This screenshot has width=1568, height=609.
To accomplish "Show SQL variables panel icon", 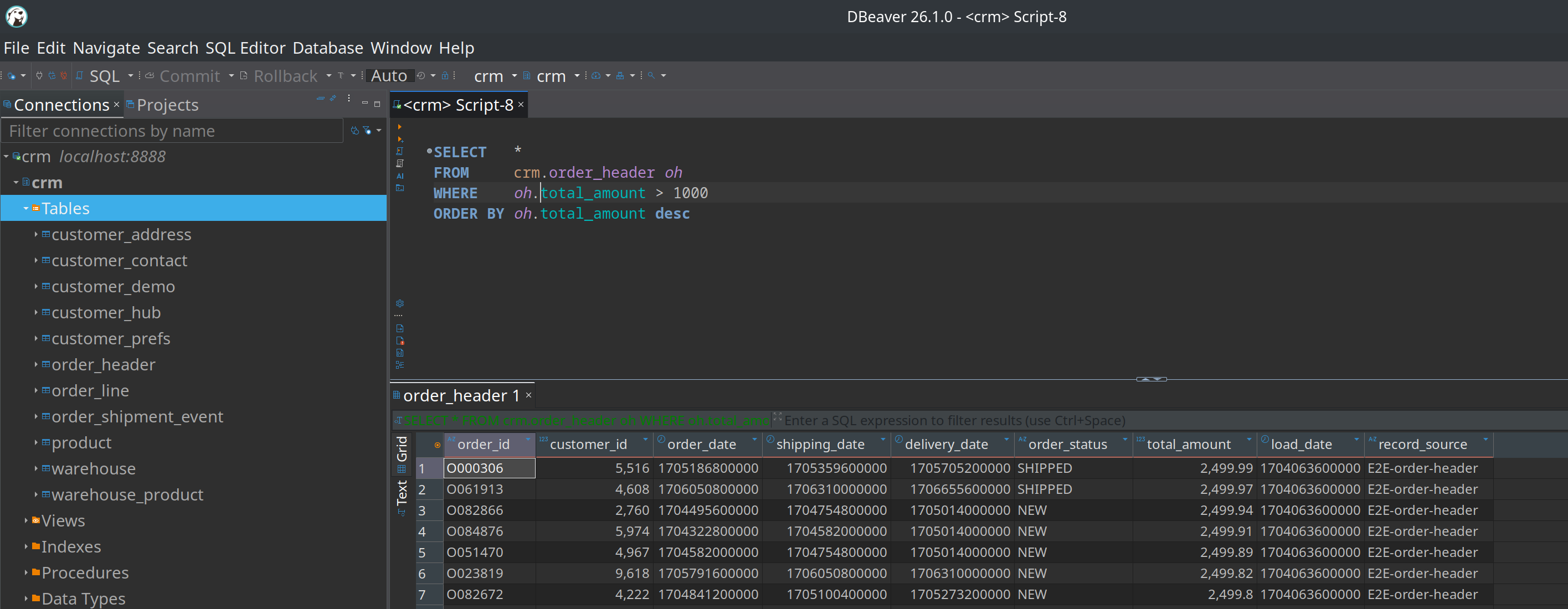I will click(400, 353).
